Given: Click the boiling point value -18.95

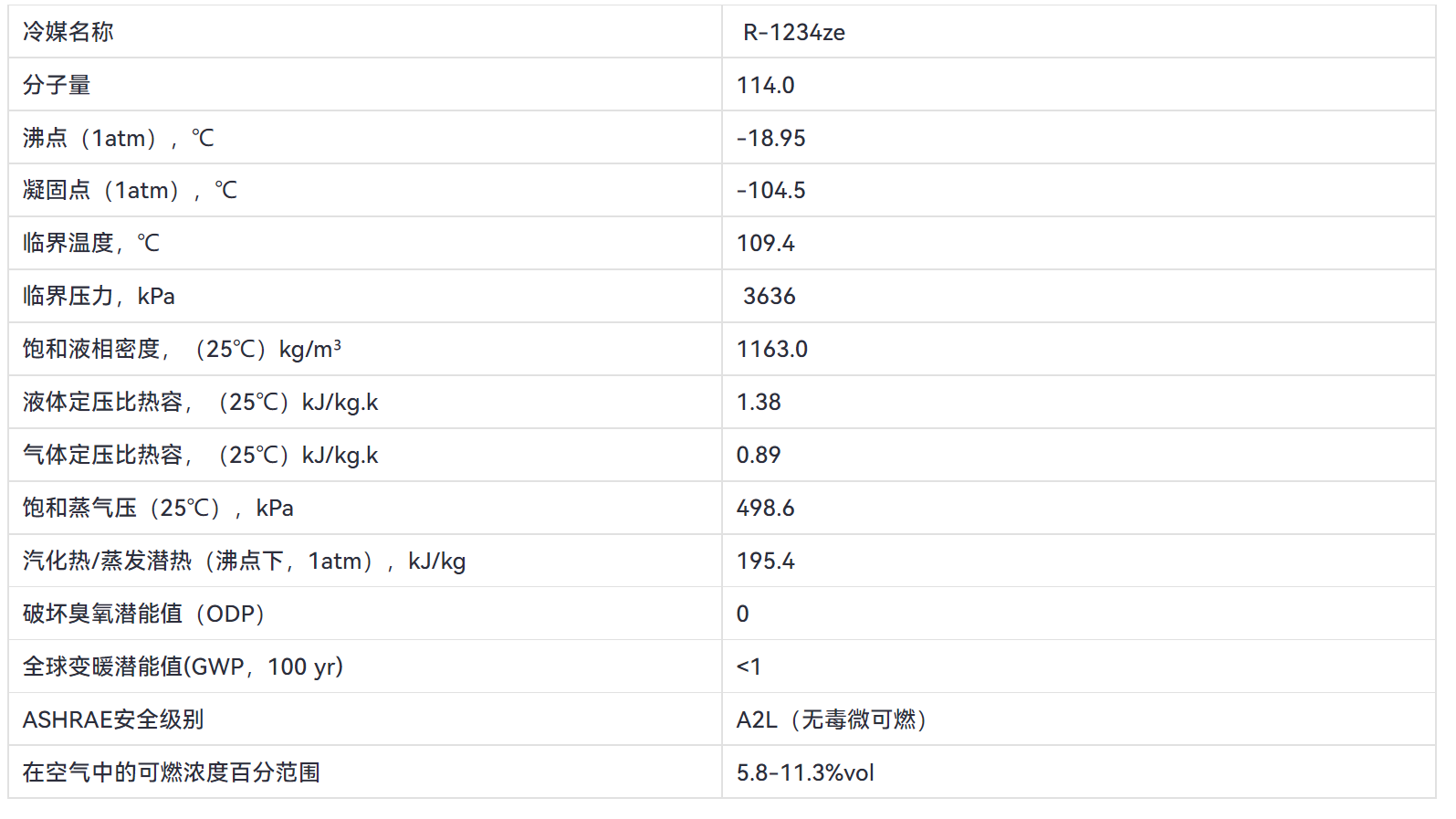Looking at the screenshot, I should click(770, 138).
